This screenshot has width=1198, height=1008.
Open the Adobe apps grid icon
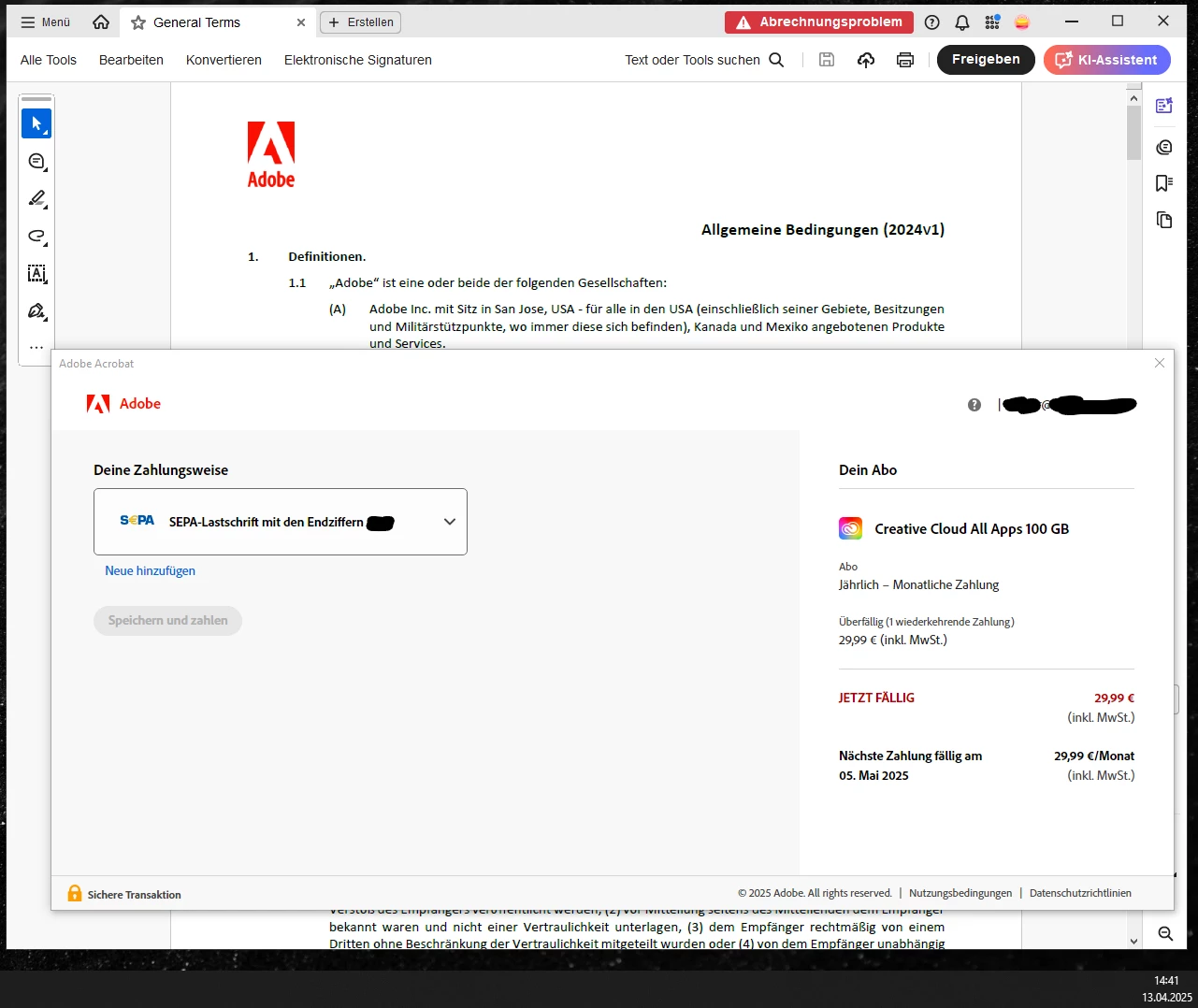(992, 22)
